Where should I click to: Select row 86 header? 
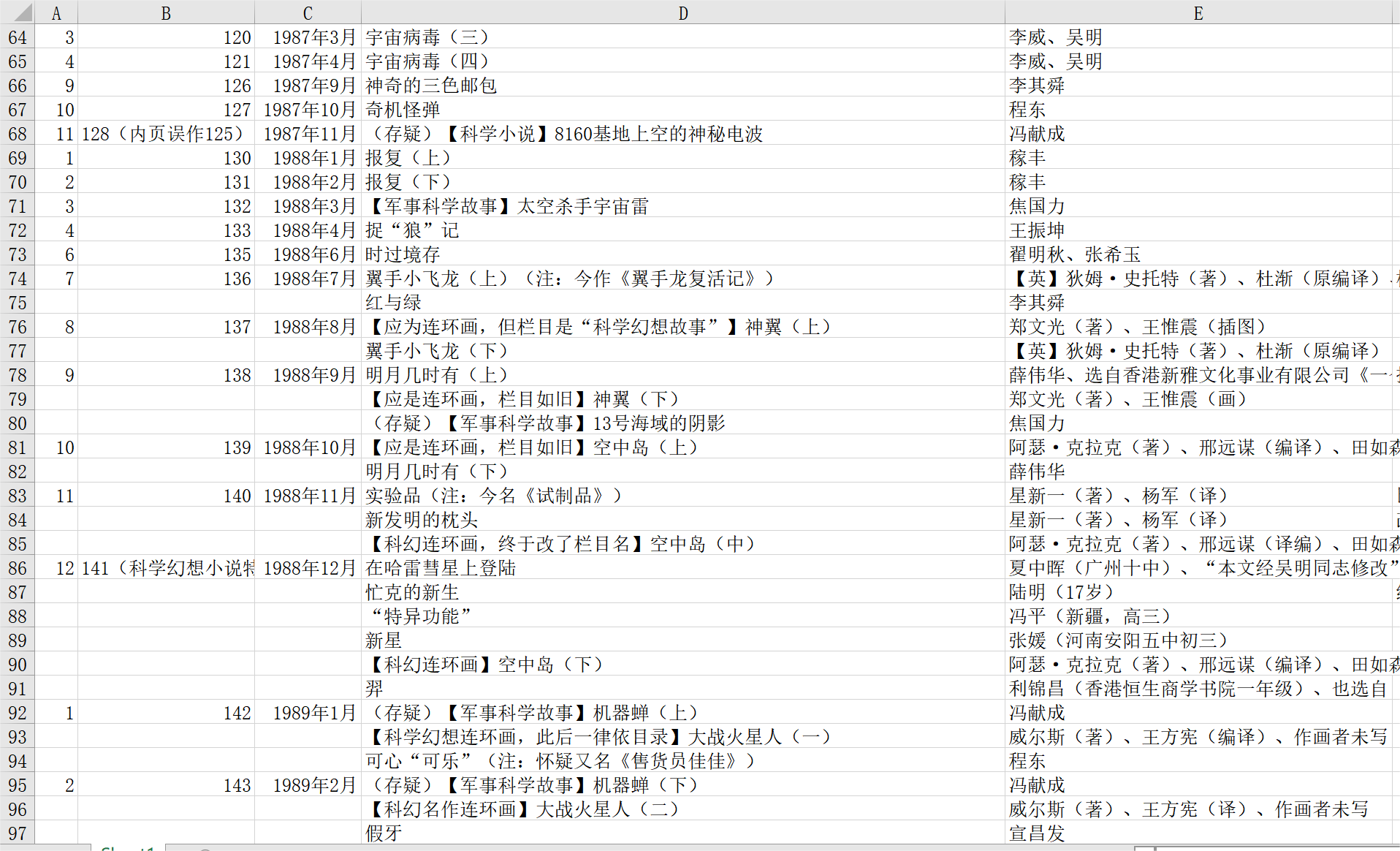point(18,568)
